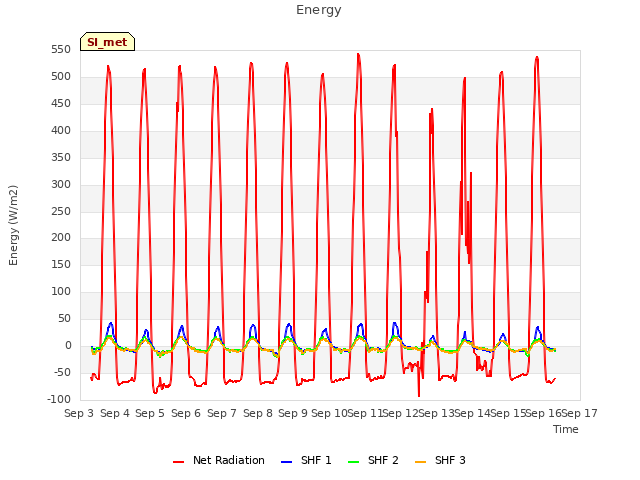Click the 400 y-axis tick label
The image size is (640, 480).
coord(61,131)
